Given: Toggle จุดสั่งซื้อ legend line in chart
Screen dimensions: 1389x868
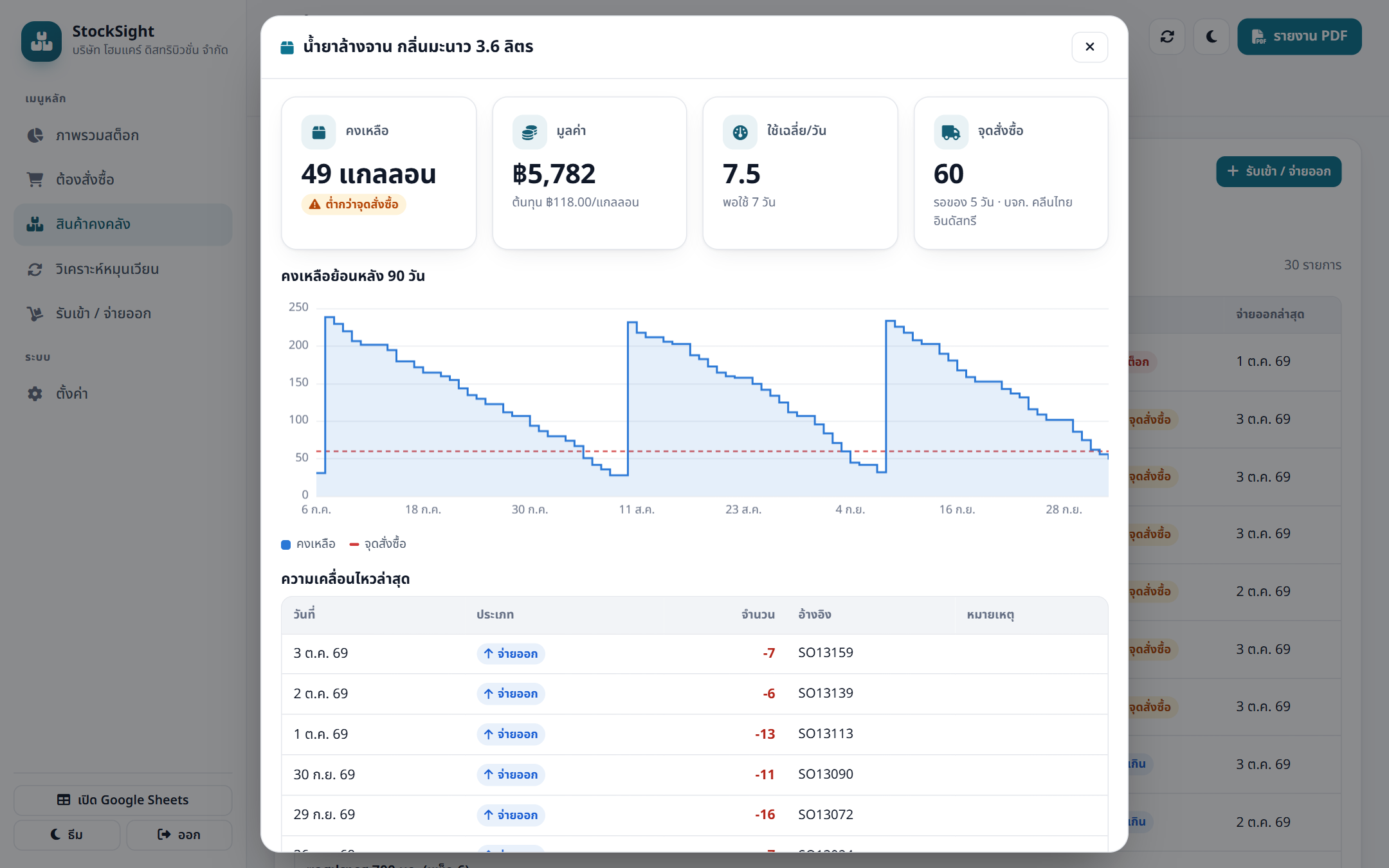Looking at the screenshot, I should coord(354,545).
